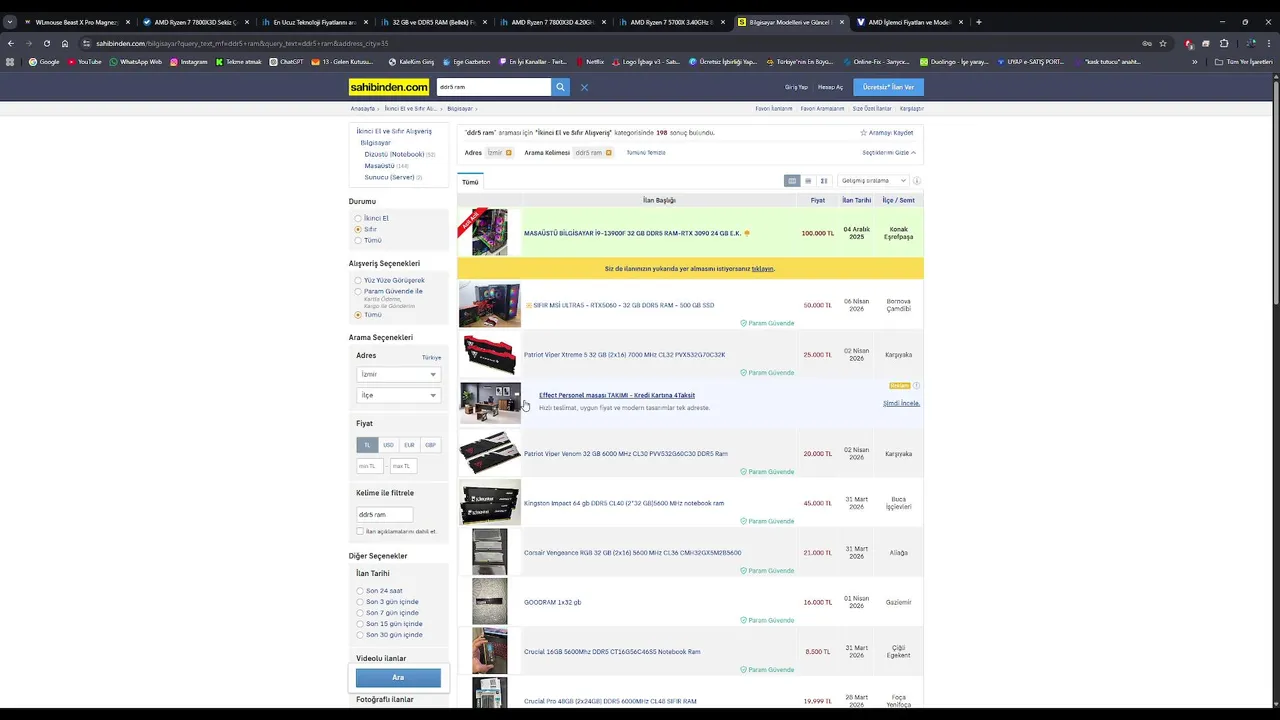Open Hesap Aç signup link

click(830, 87)
